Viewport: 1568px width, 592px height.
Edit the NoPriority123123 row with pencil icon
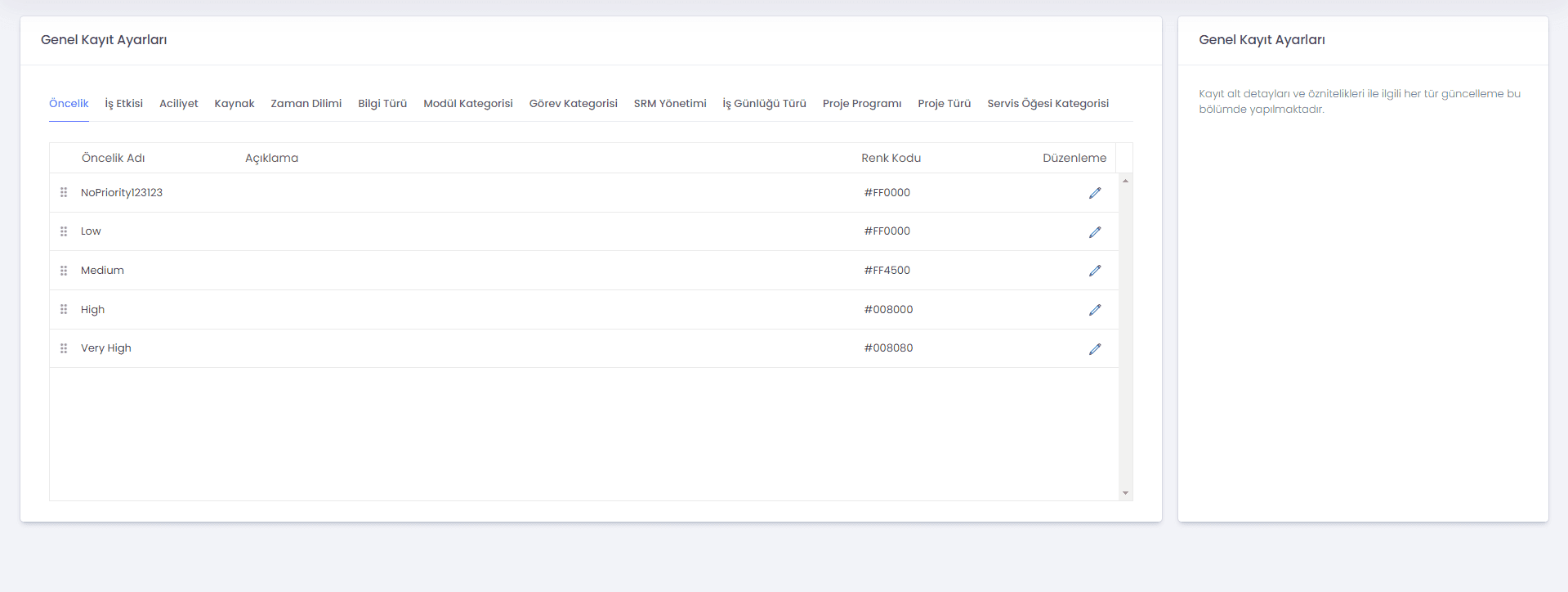click(x=1095, y=193)
